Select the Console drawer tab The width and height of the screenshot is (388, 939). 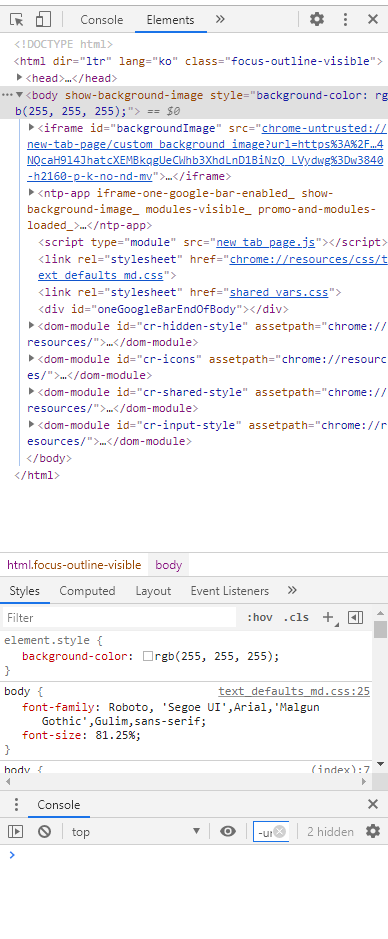(59, 805)
